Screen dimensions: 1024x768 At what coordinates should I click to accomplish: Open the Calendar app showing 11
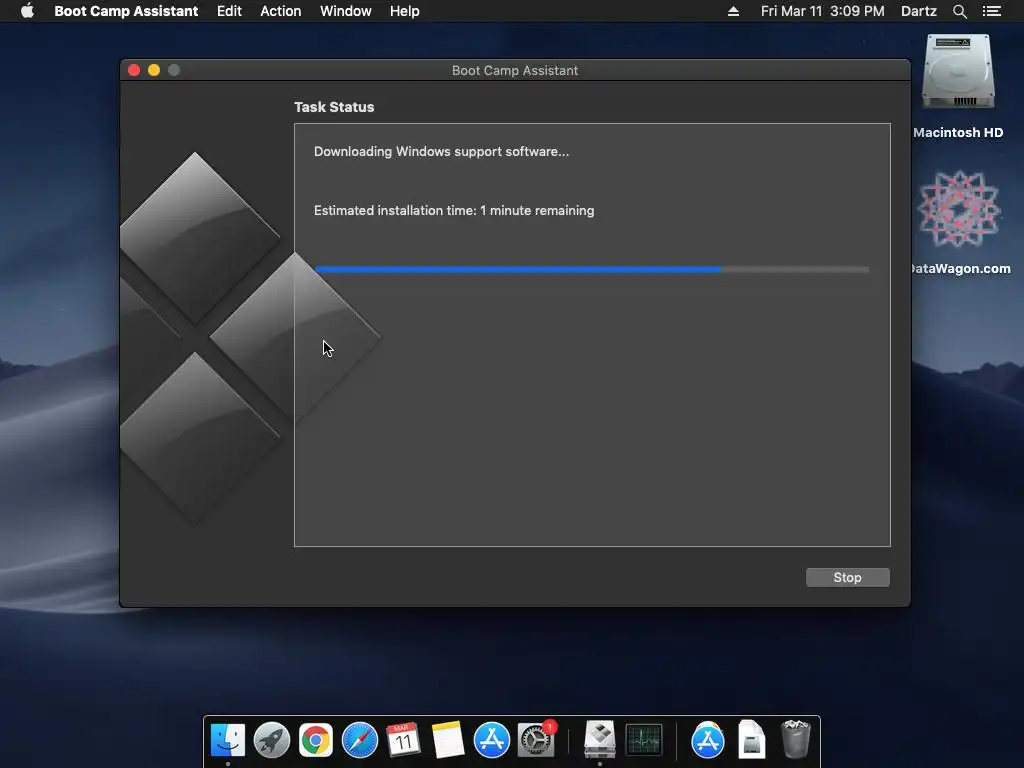[403, 740]
